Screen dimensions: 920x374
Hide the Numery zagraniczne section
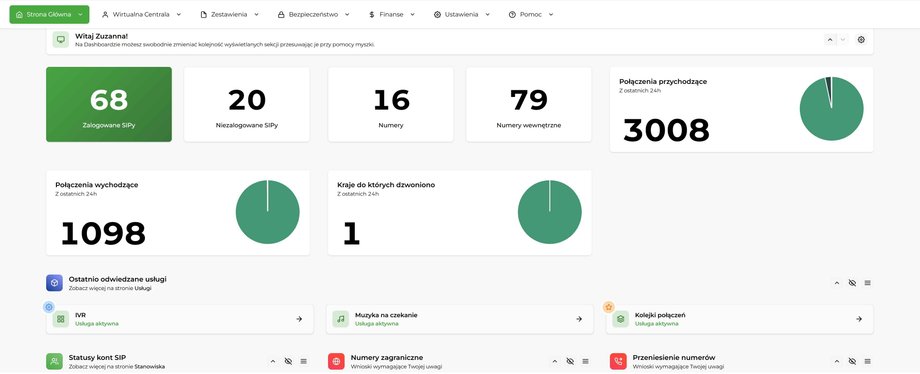coord(570,361)
